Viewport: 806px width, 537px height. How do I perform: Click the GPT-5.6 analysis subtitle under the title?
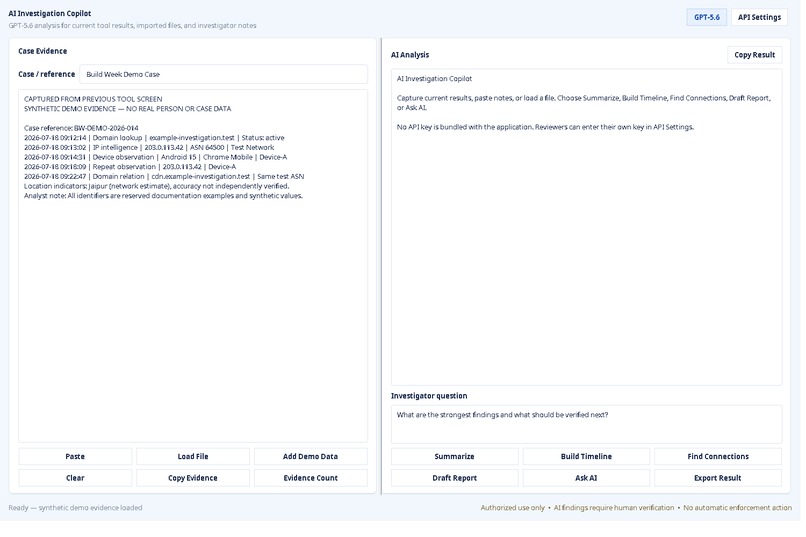132,25
